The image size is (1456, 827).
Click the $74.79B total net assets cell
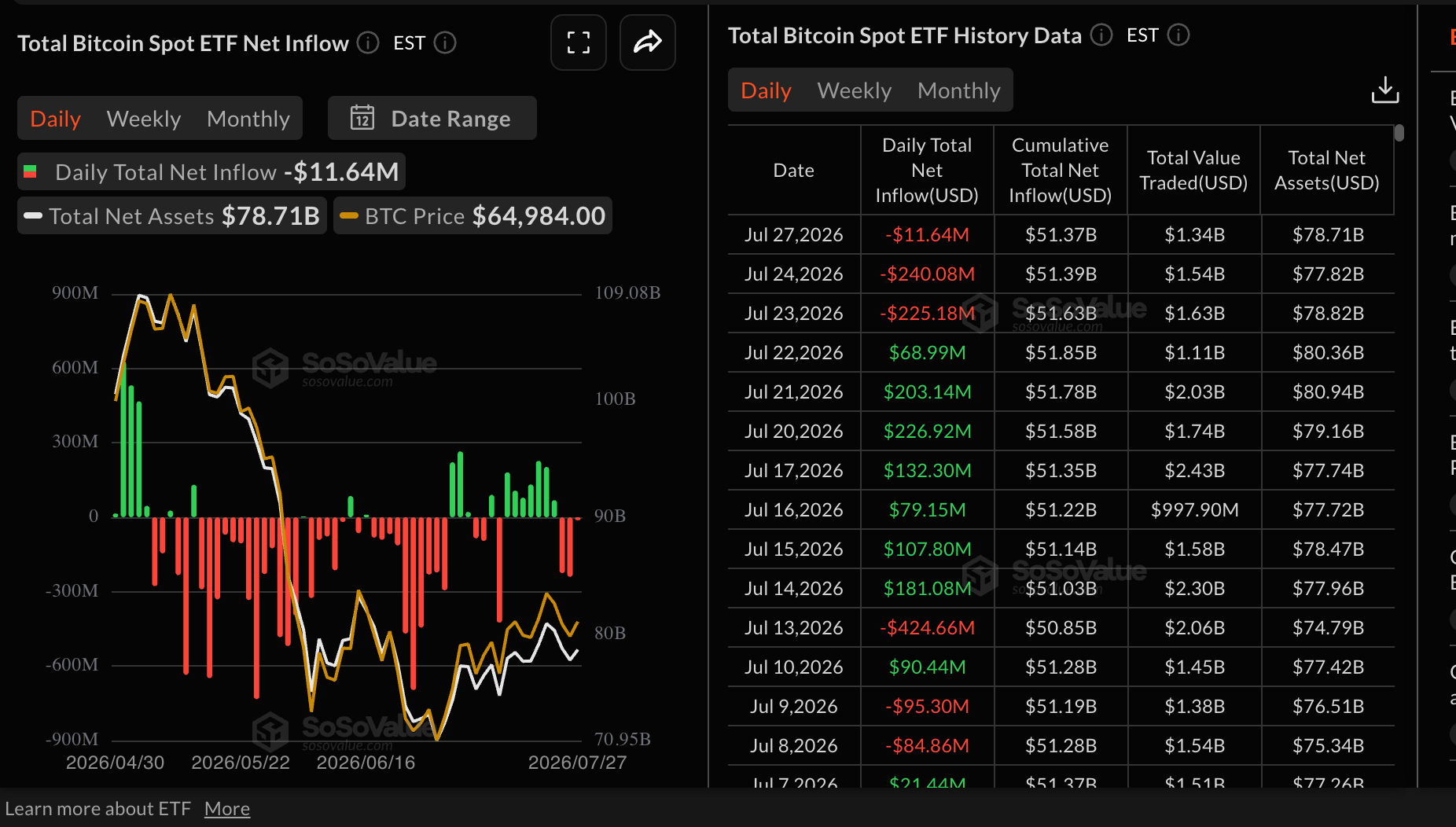coord(1329,627)
